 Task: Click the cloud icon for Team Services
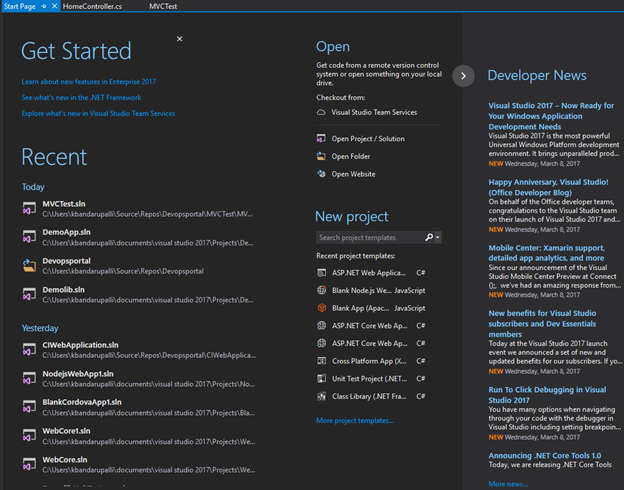[321, 112]
